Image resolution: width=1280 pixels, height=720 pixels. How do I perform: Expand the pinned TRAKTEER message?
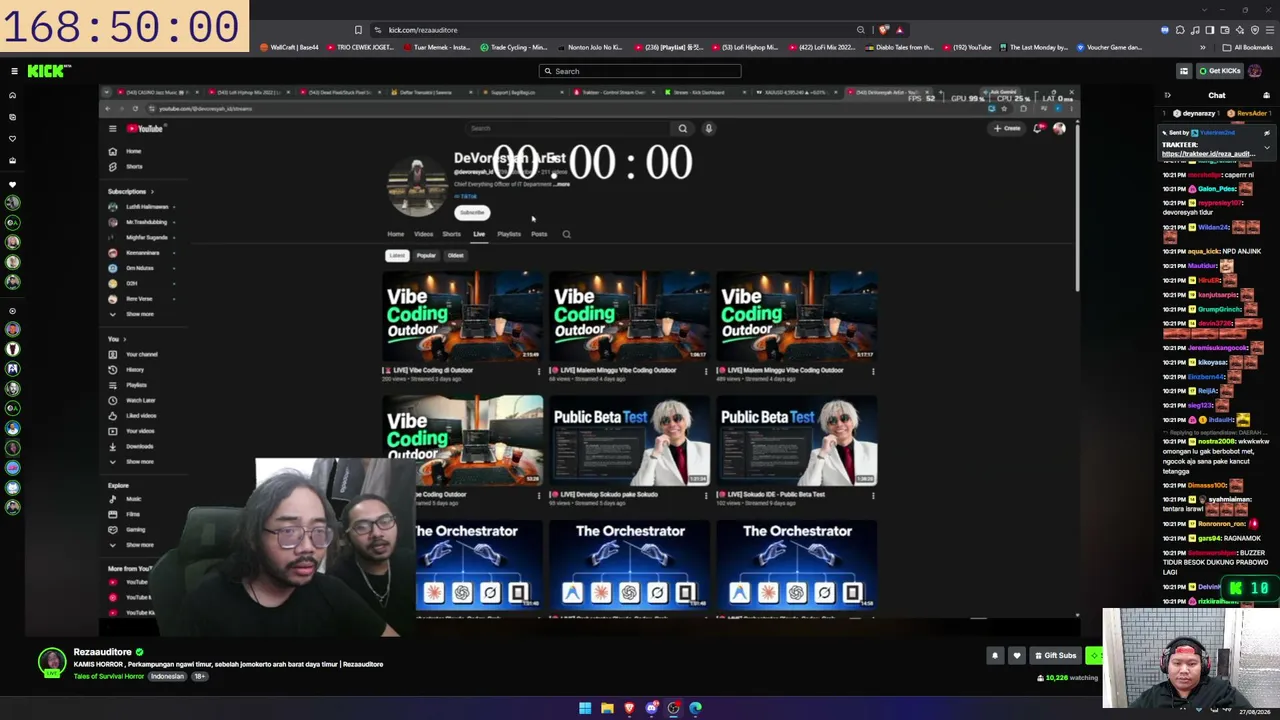(1266, 148)
